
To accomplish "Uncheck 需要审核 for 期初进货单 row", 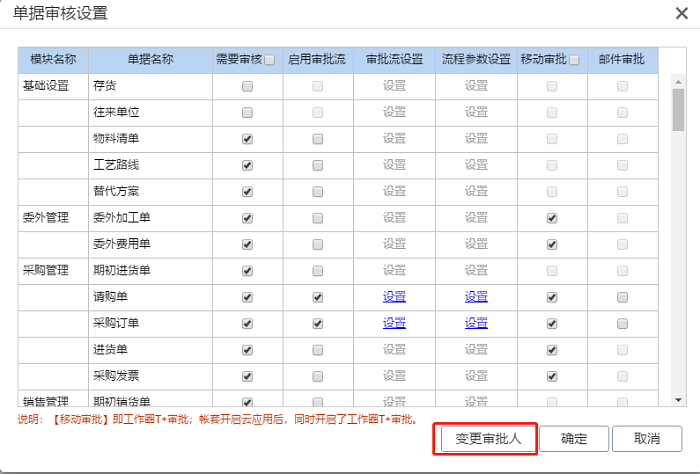I will 247,270.
